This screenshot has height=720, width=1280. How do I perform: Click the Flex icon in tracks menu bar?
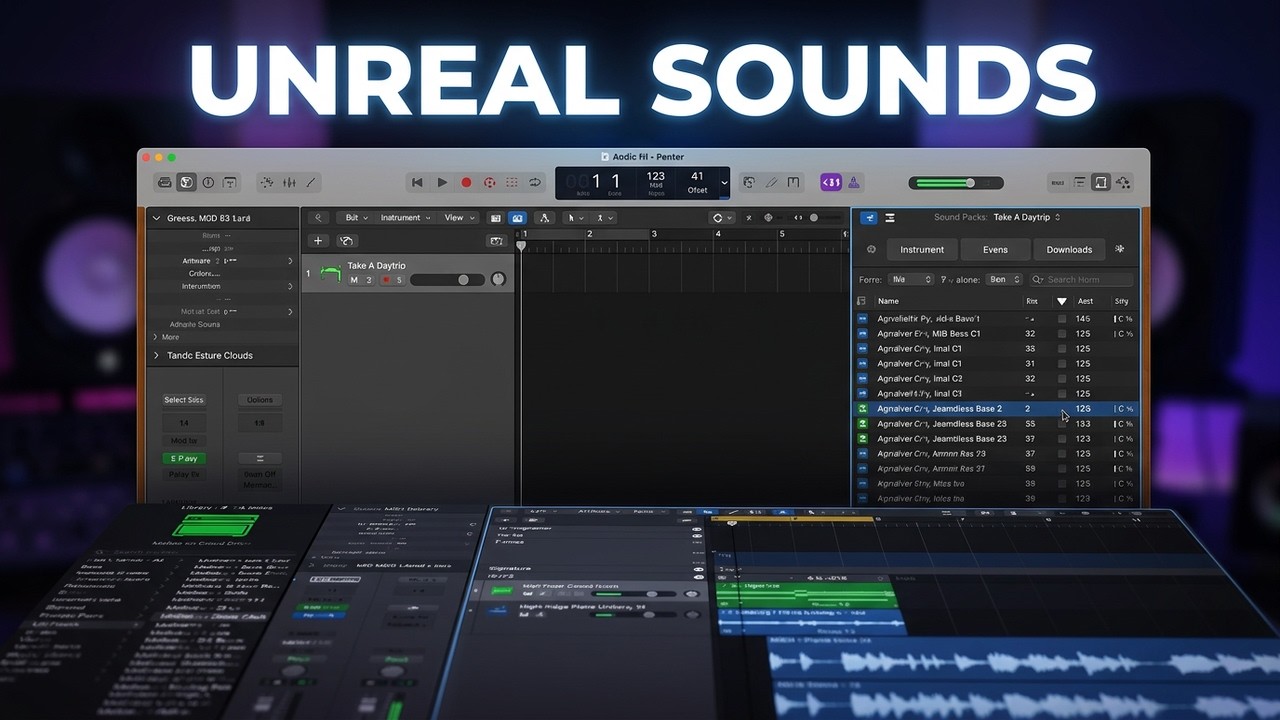click(544, 218)
